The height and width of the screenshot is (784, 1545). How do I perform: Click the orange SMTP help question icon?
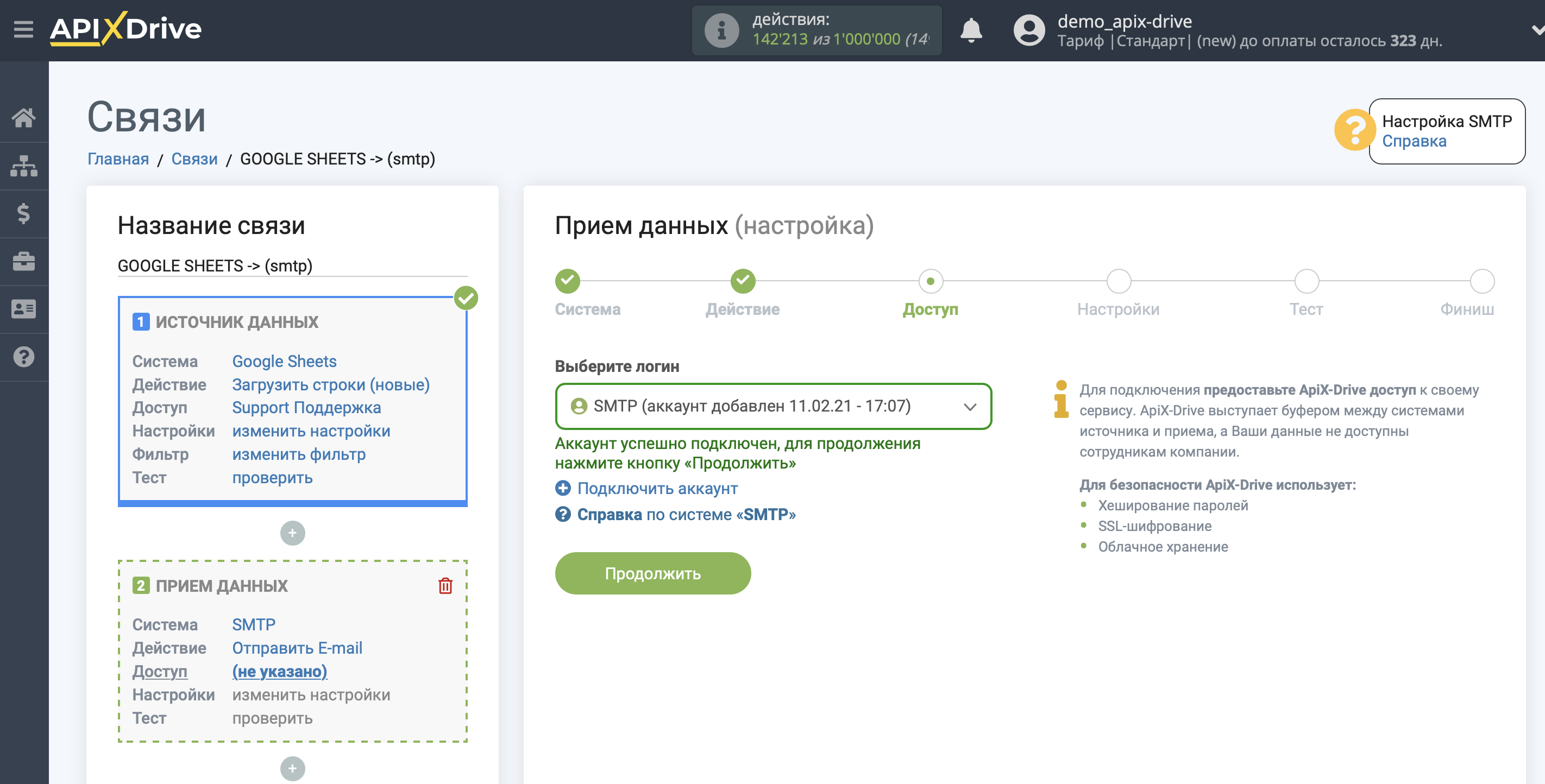click(x=1354, y=129)
